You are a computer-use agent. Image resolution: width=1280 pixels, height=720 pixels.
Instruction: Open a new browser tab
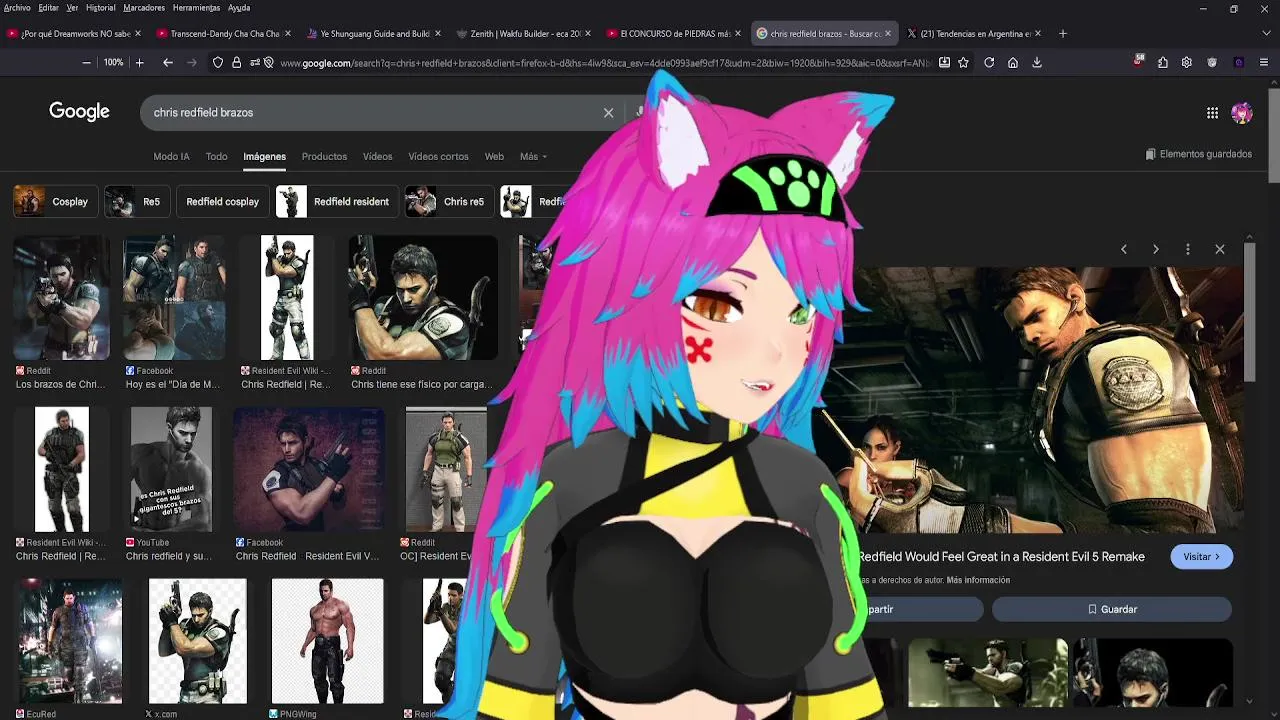(1062, 33)
